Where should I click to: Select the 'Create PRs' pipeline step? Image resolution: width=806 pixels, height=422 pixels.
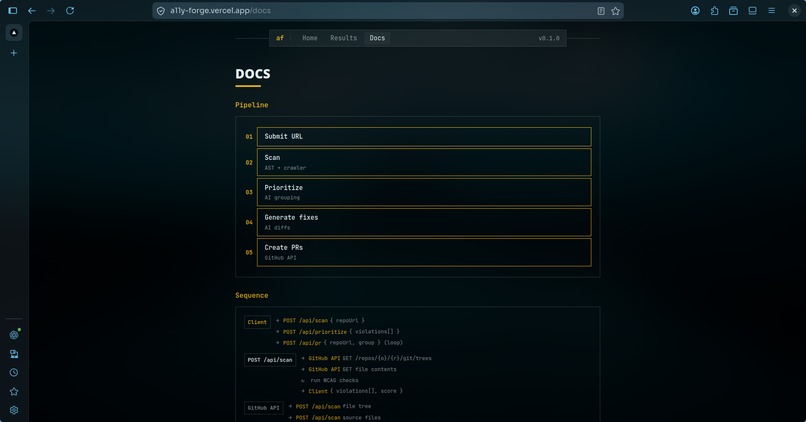pos(424,252)
